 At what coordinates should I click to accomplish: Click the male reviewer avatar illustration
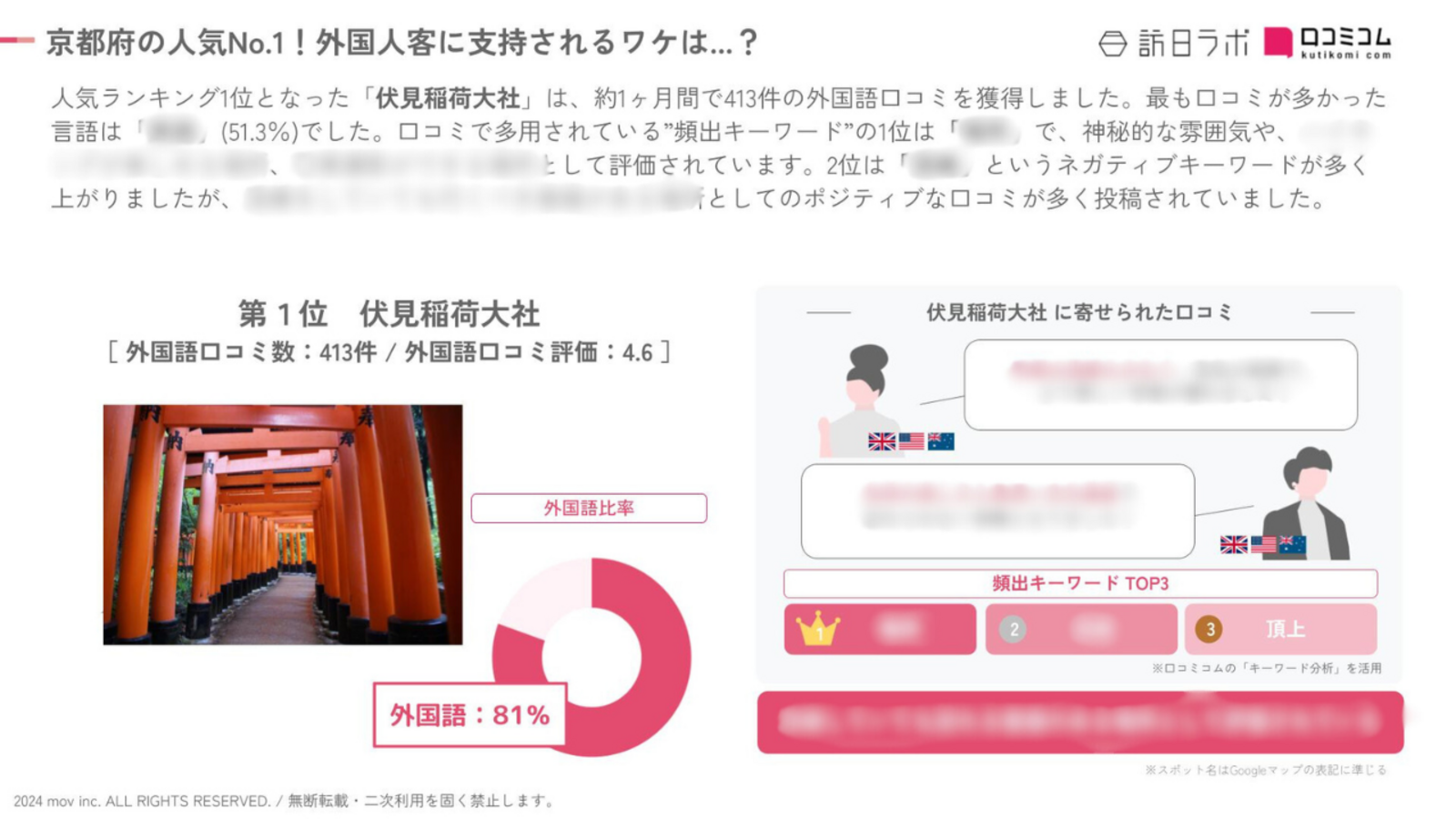(x=1307, y=502)
